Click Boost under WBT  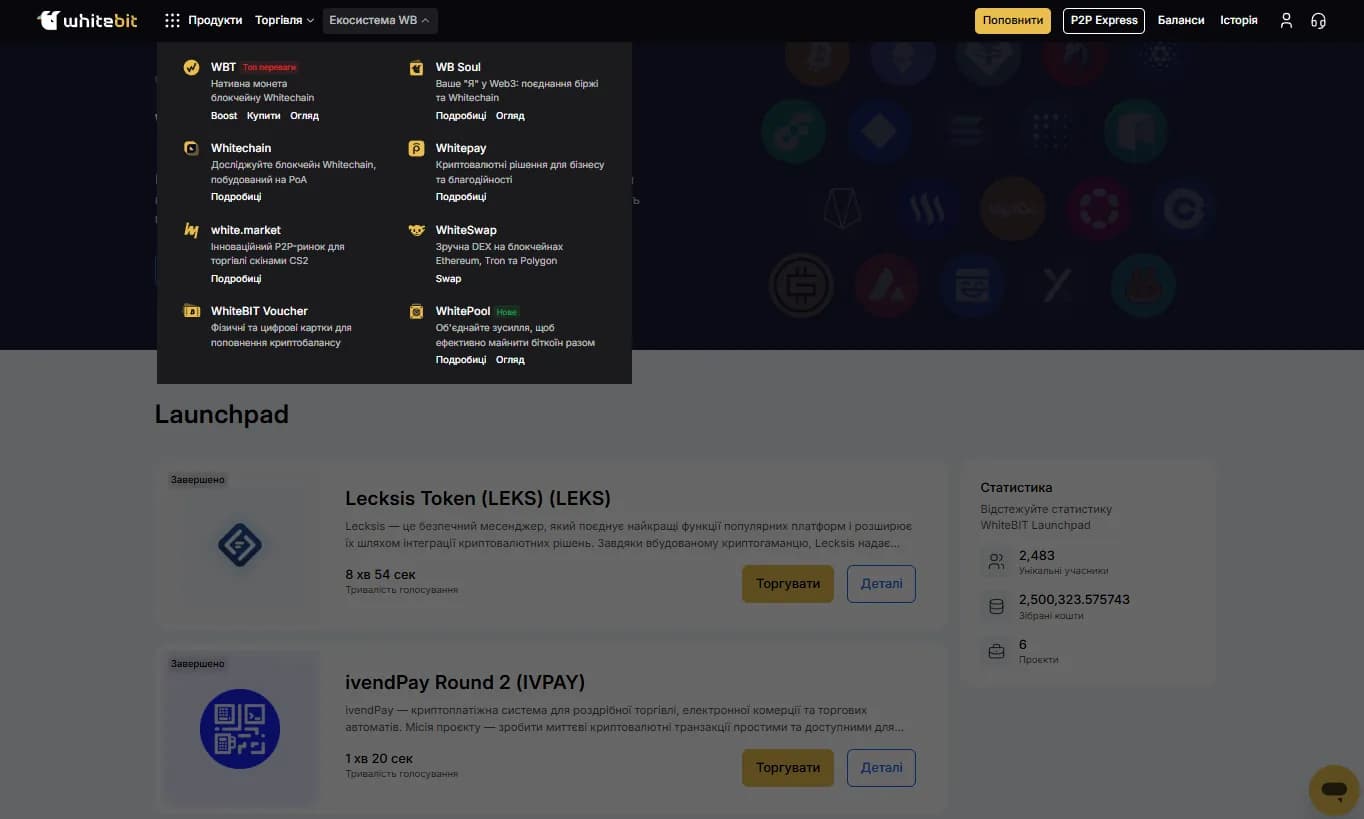click(x=224, y=116)
